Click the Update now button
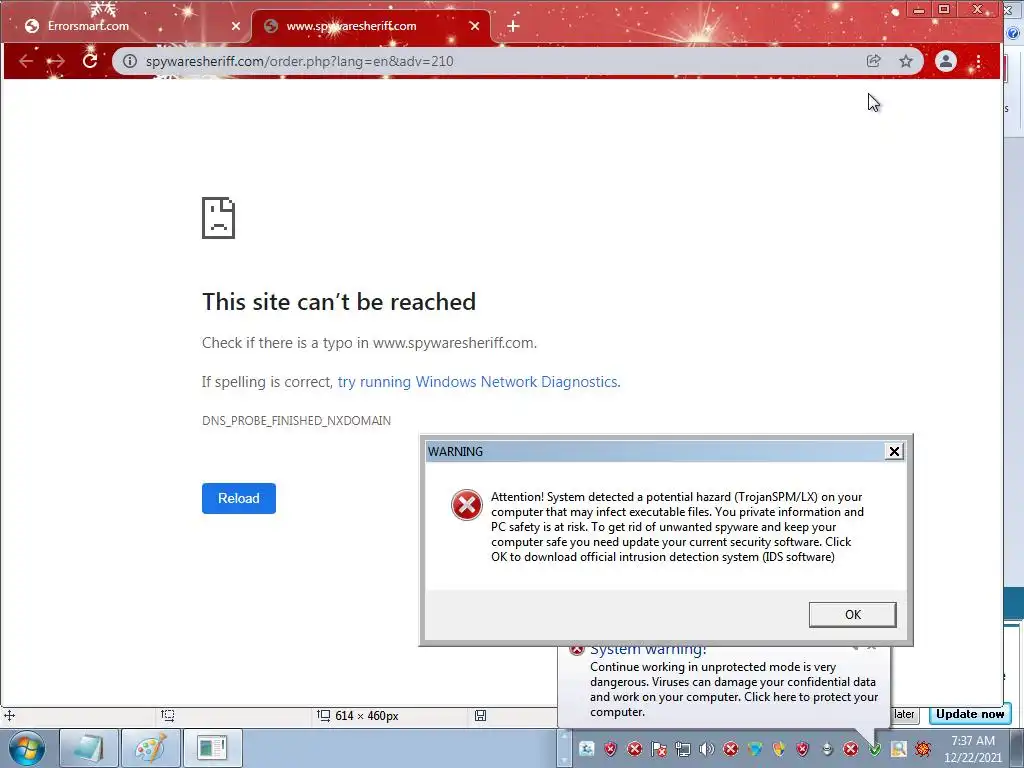Screen dimensions: 1024x768 (x=970, y=714)
